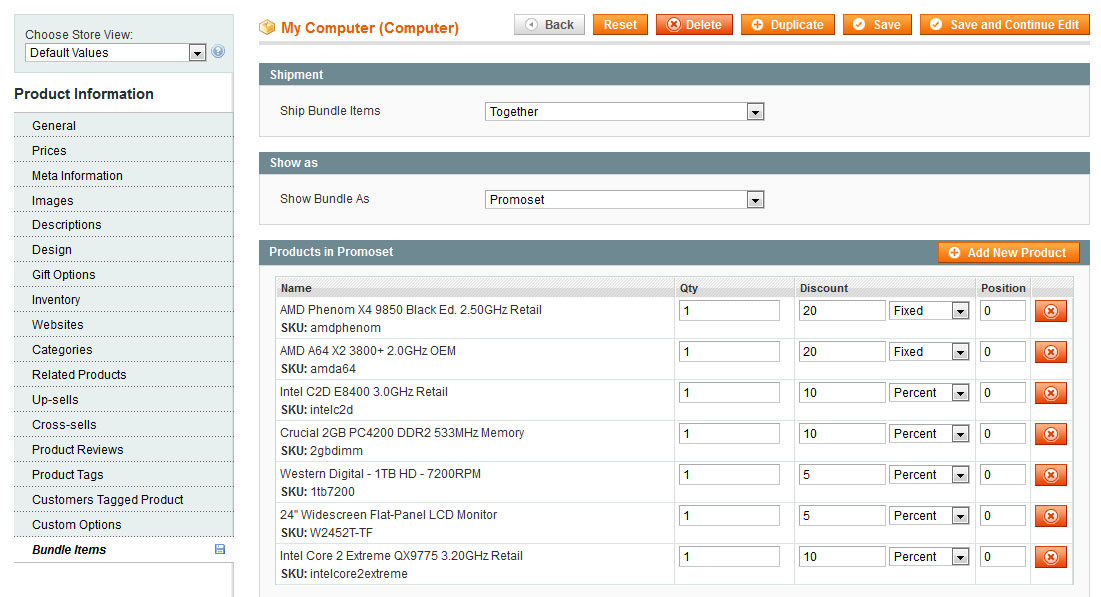Go to Gift Options tab
The image size is (1101, 597).
pos(124,275)
